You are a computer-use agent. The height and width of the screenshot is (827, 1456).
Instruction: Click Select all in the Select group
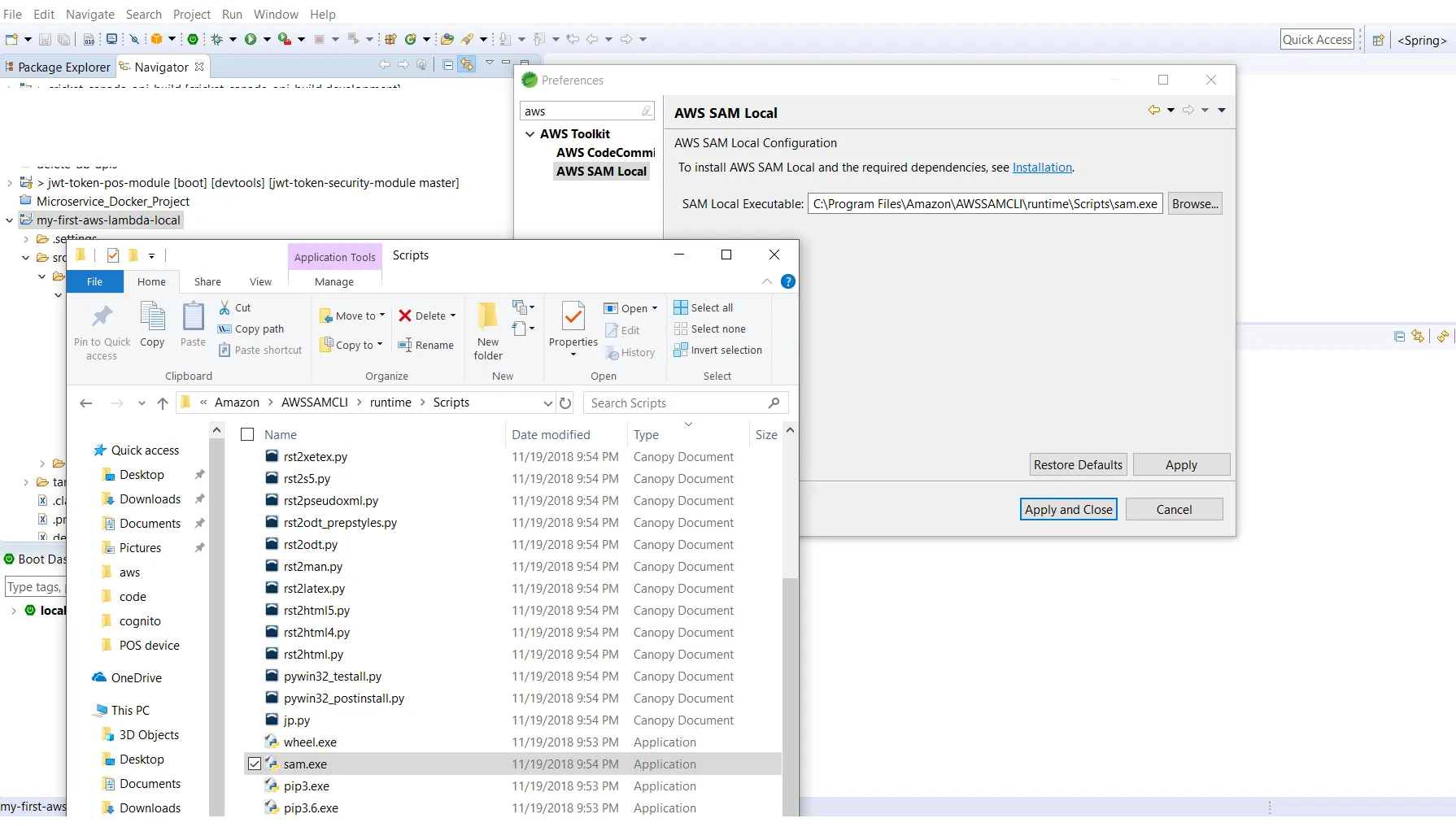[704, 307]
